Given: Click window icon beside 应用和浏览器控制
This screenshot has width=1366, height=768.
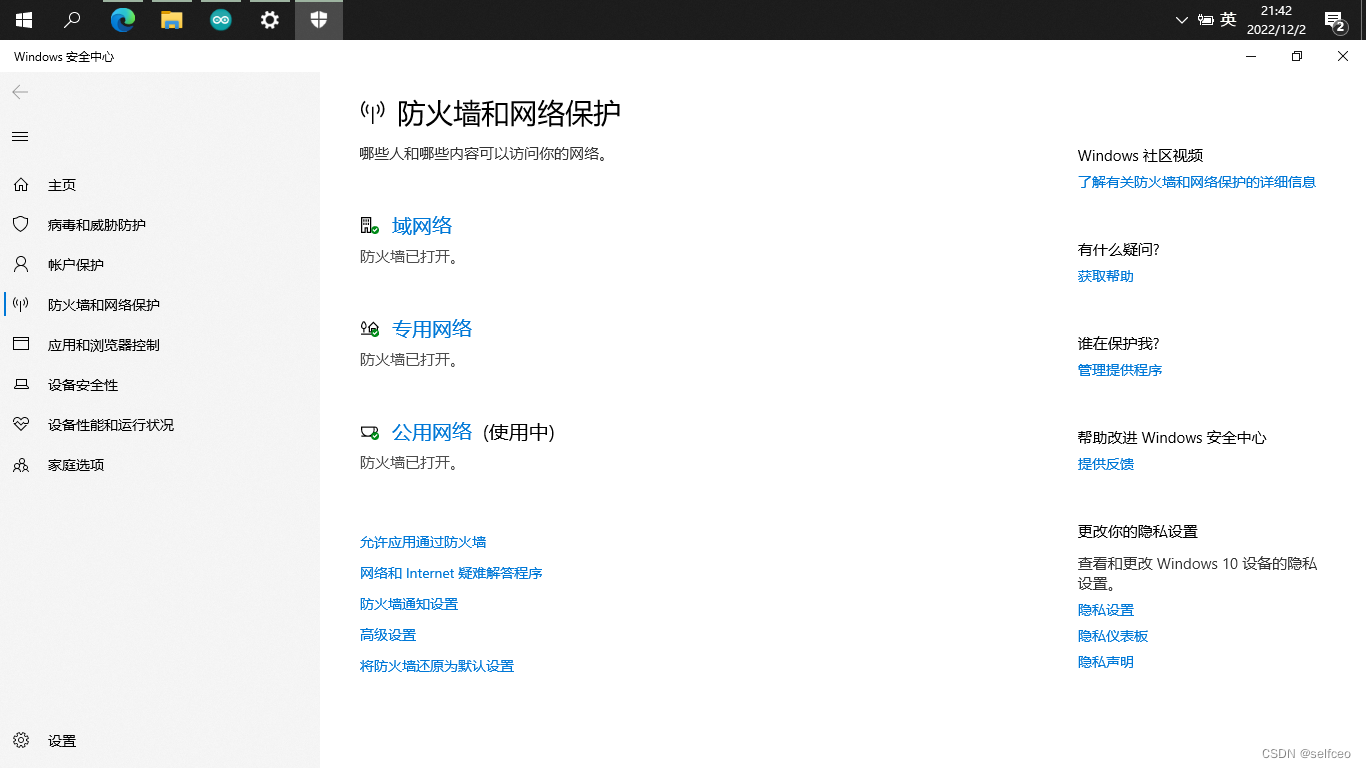Looking at the screenshot, I should 21,345.
